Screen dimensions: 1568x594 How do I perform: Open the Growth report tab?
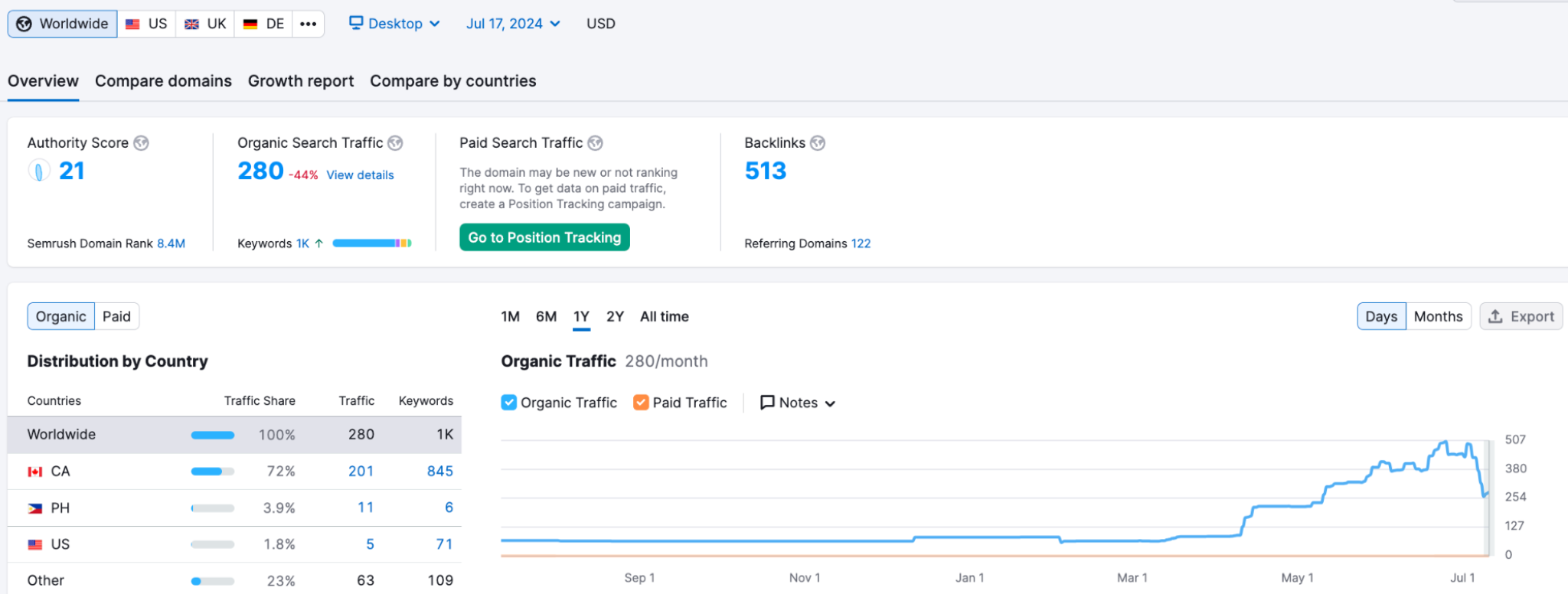(301, 81)
